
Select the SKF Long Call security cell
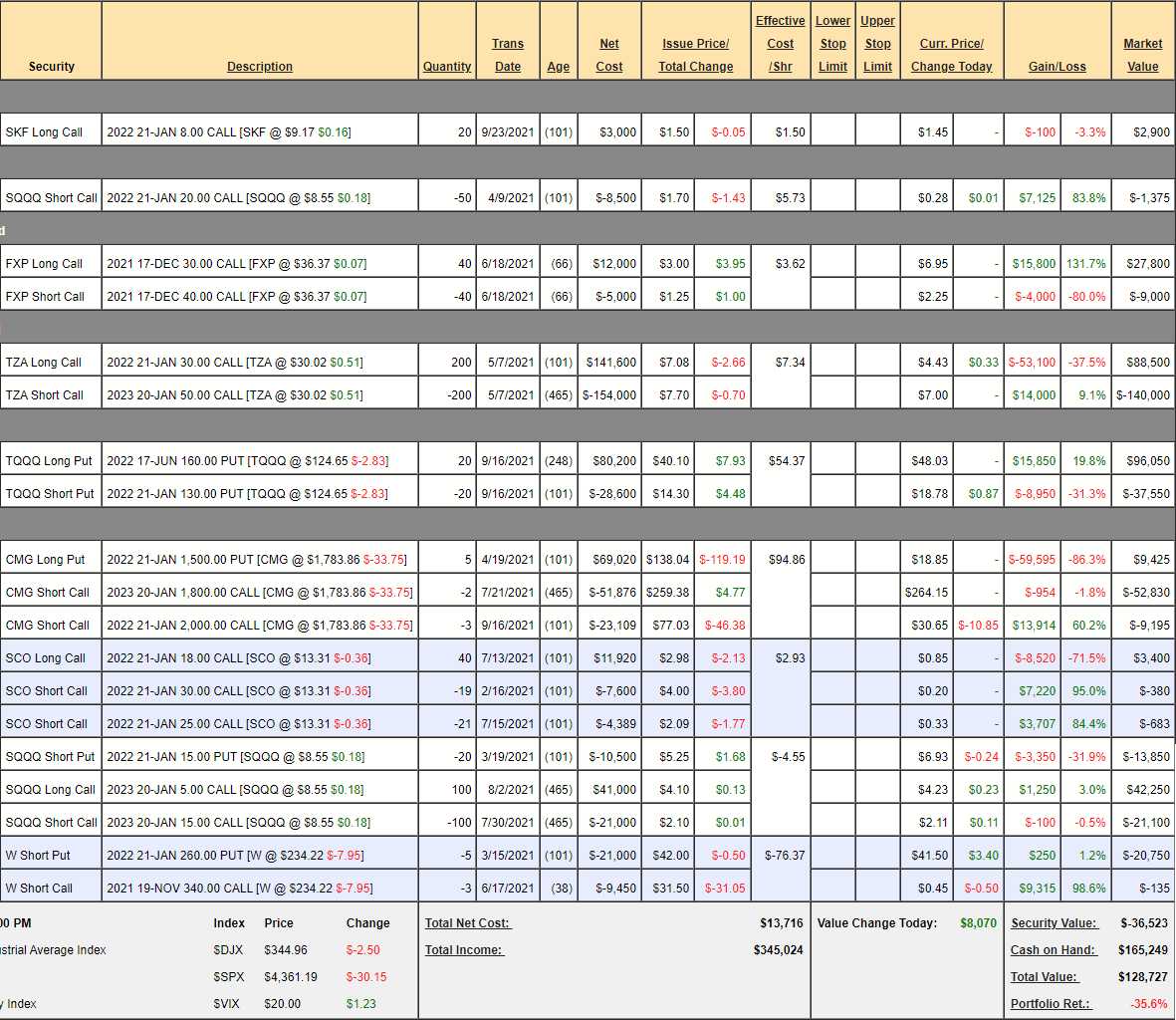tap(44, 132)
